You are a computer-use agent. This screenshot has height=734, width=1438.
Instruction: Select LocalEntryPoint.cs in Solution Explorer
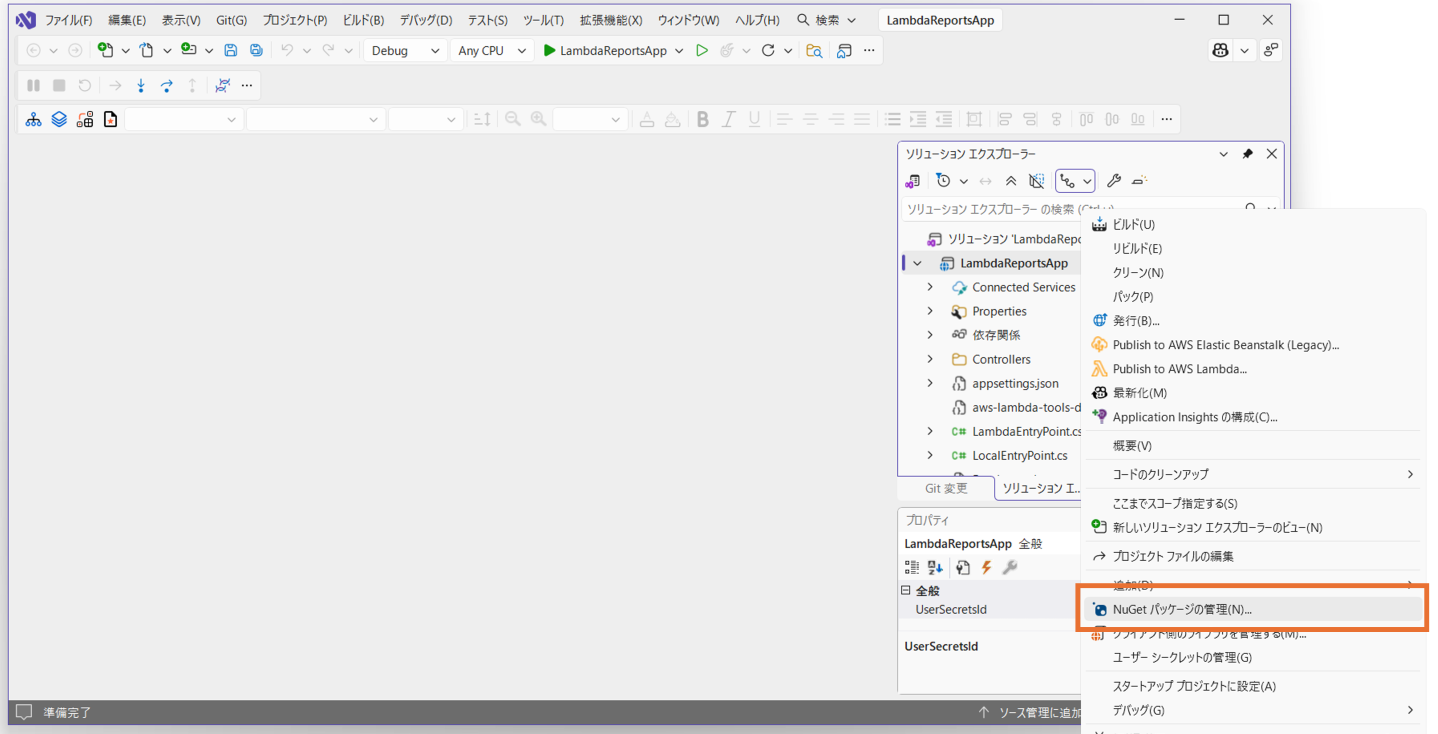pos(1019,455)
